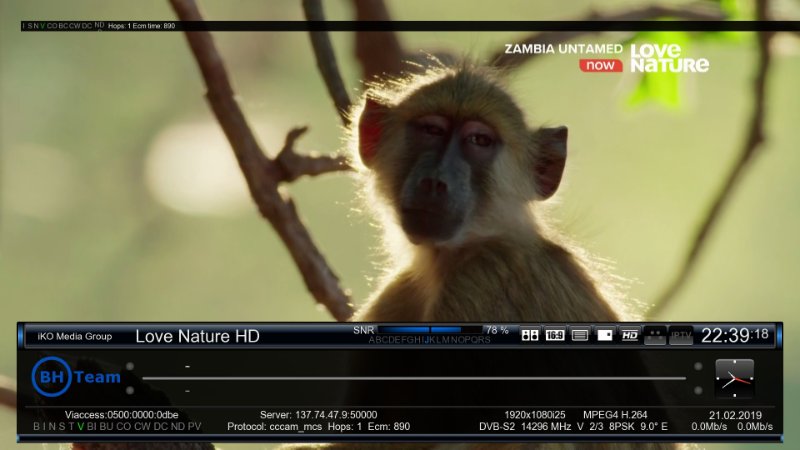Click the date '21.02.2019'
The height and width of the screenshot is (450, 800).
click(x=735, y=415)
